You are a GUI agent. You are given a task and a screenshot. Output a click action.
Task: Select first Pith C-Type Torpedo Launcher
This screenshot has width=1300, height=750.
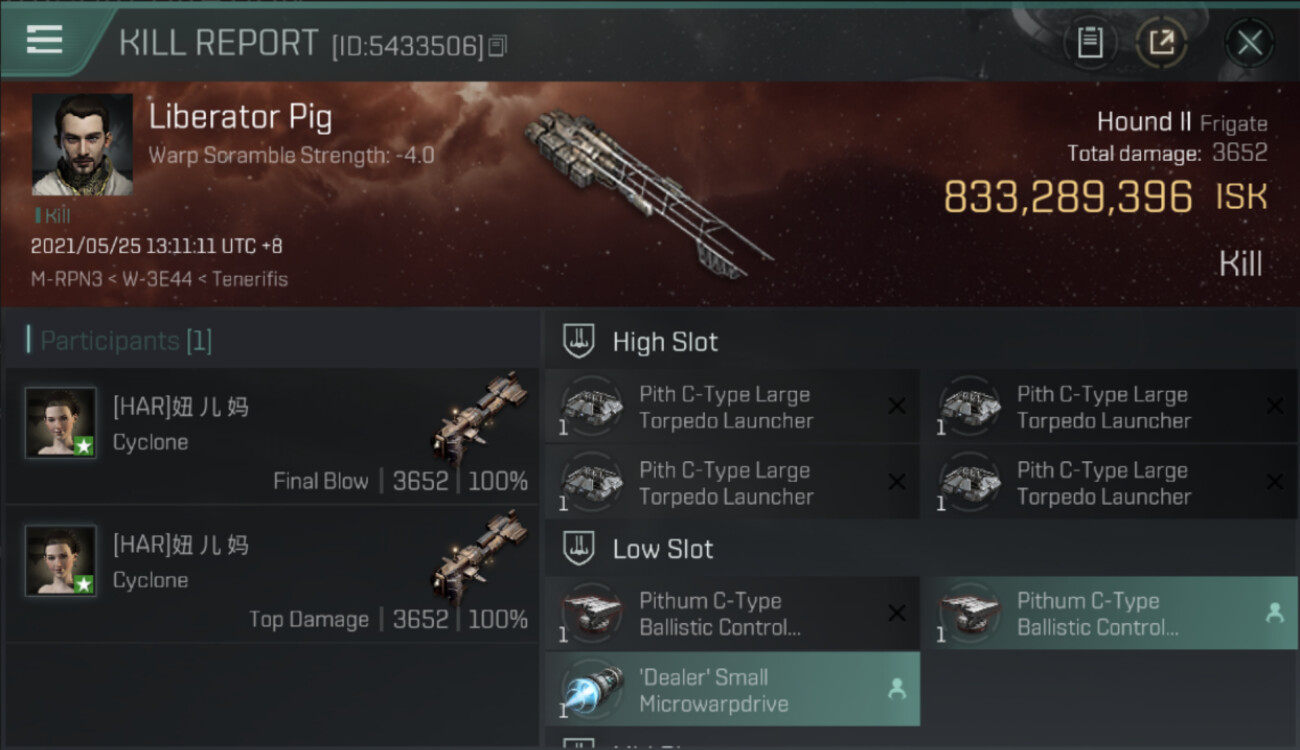pyautogui.click(x=732, y=407)
